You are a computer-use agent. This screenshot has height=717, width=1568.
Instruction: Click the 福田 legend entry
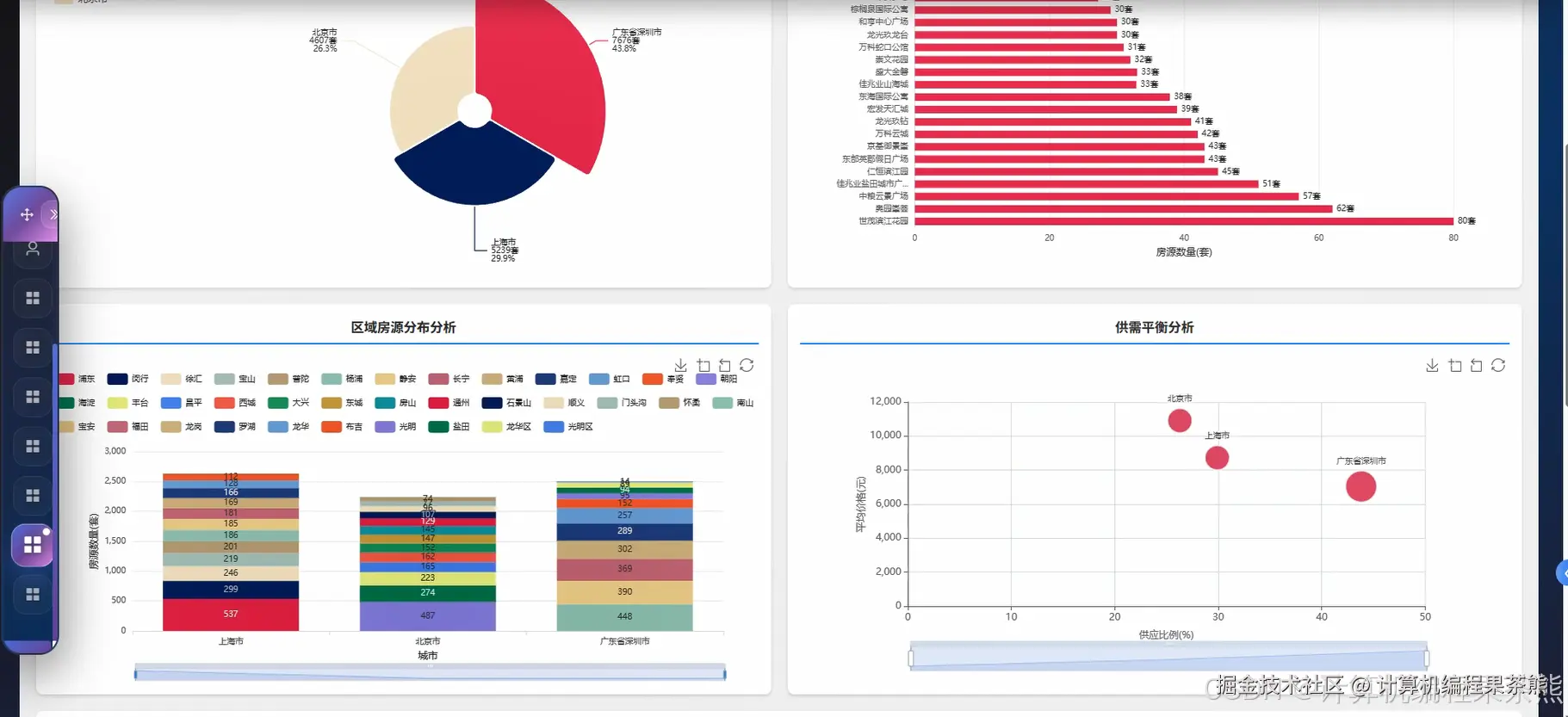[x=128, y=427]
